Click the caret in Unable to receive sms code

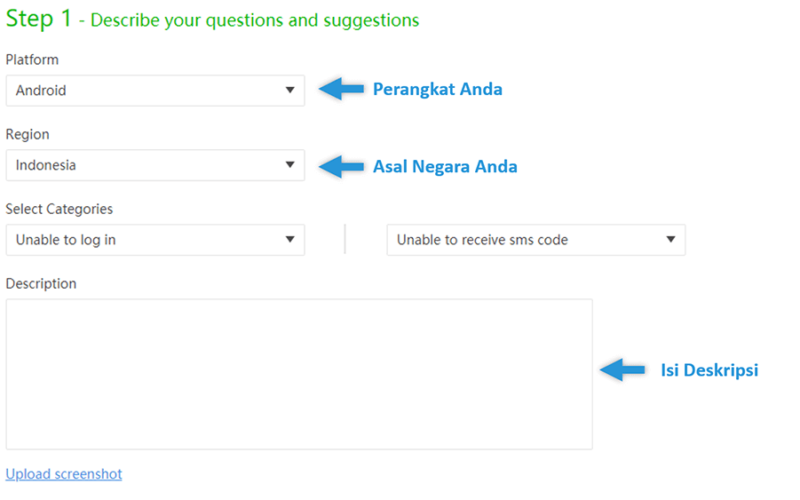tap(671, 239)
